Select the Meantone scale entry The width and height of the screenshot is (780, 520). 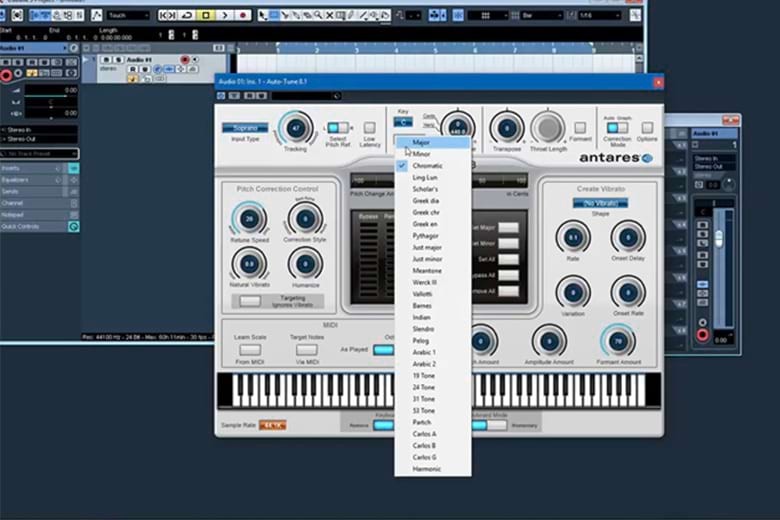(x=433, y=271)
